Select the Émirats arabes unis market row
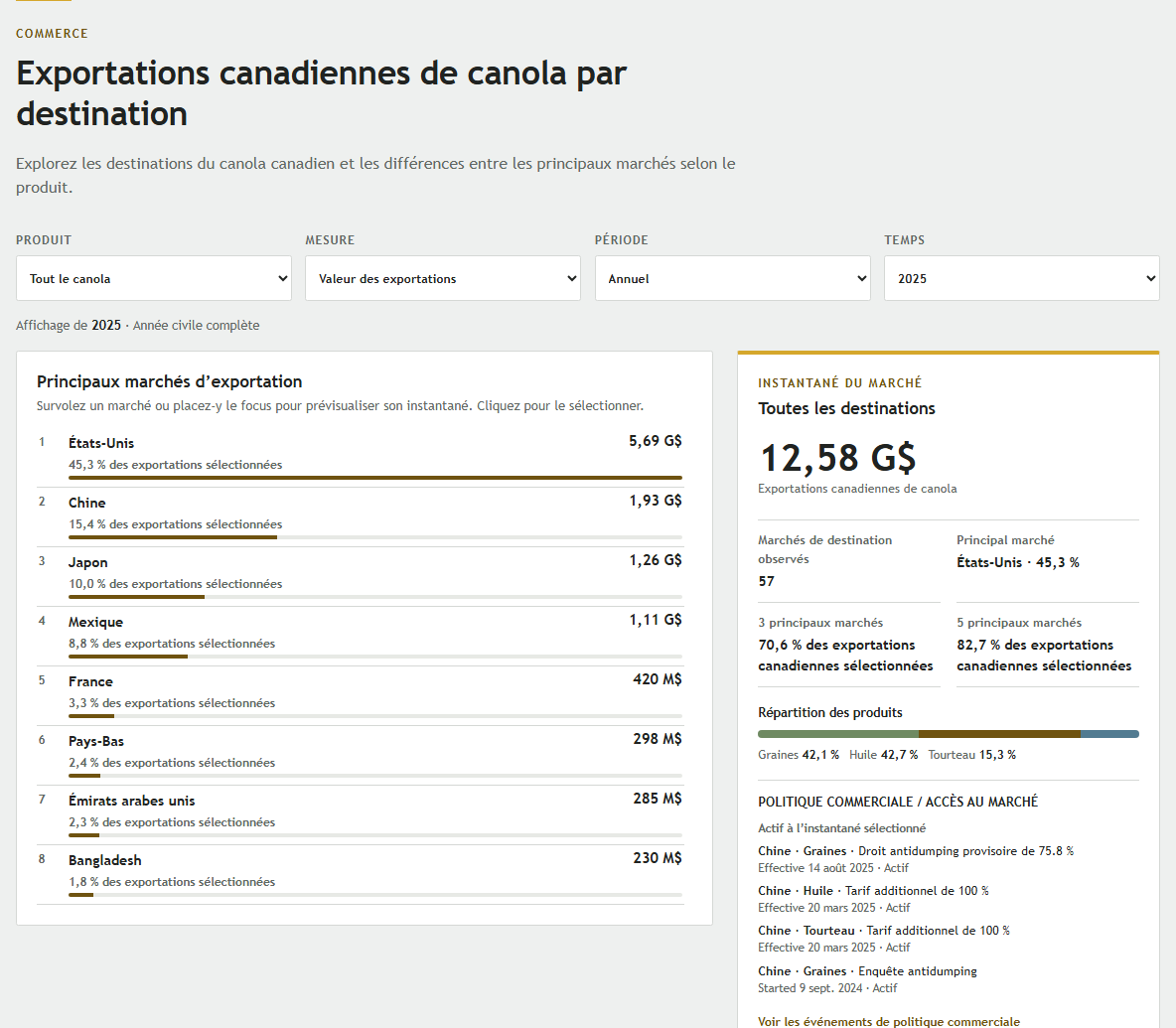The width and height of the screenshot is (1176, 1028). [x=360, y=815]
